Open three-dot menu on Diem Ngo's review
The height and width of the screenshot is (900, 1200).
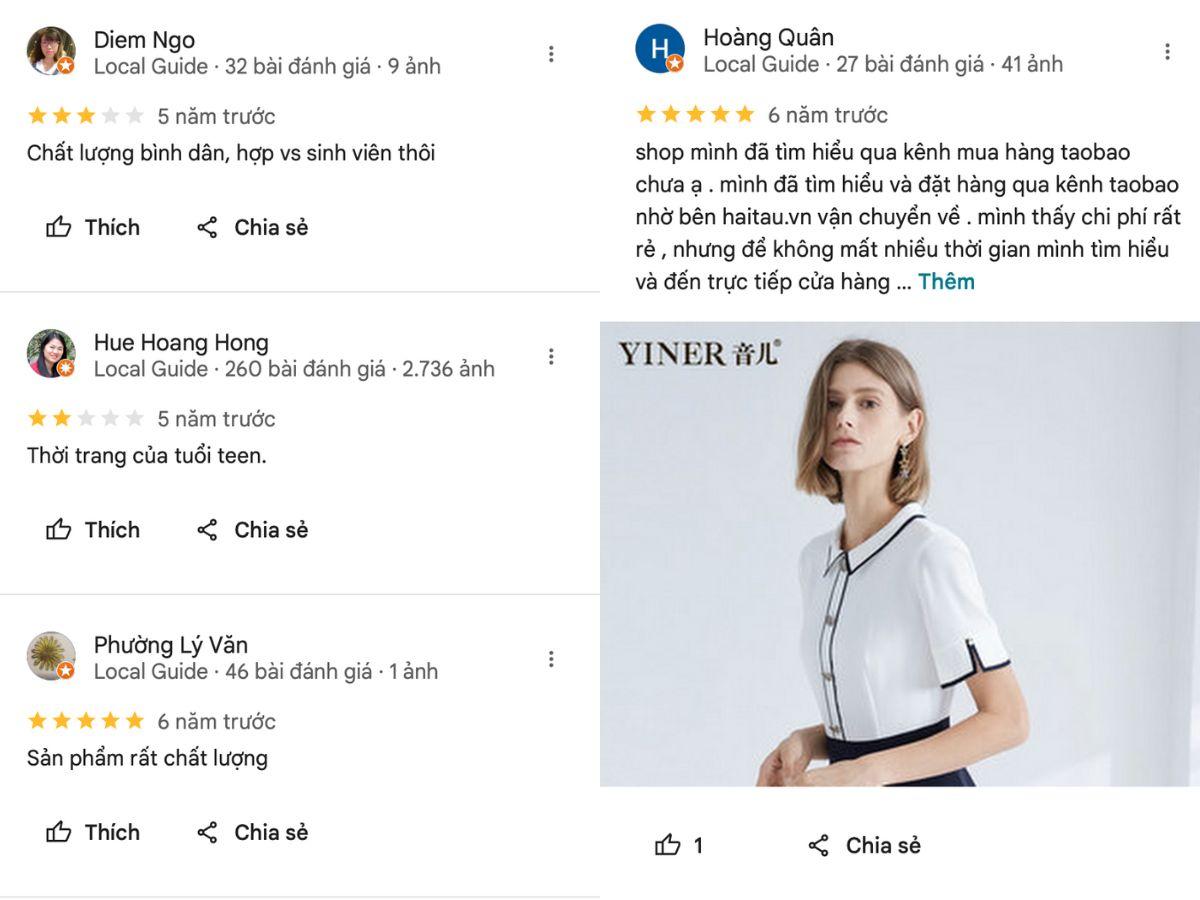(x=551, y=54)
